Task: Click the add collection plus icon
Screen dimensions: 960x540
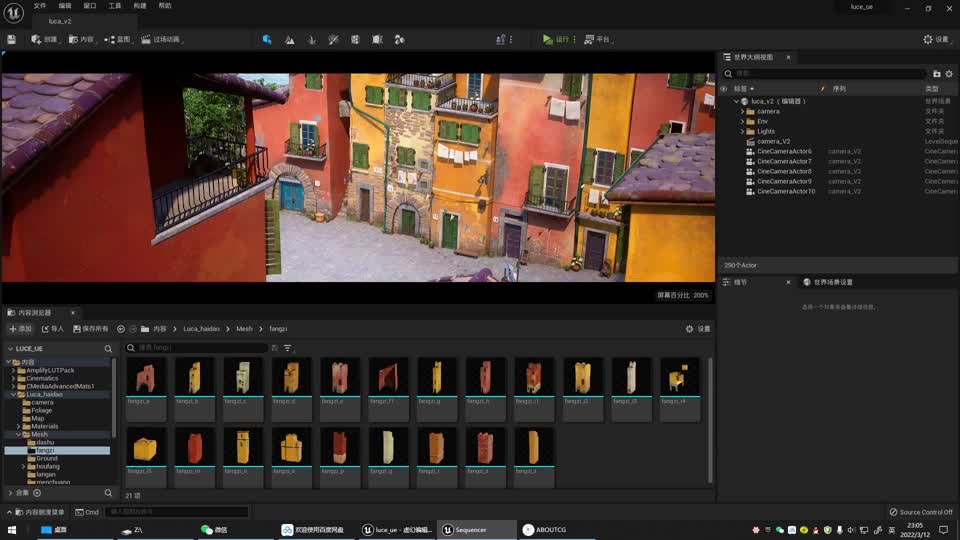Action: 37,493
